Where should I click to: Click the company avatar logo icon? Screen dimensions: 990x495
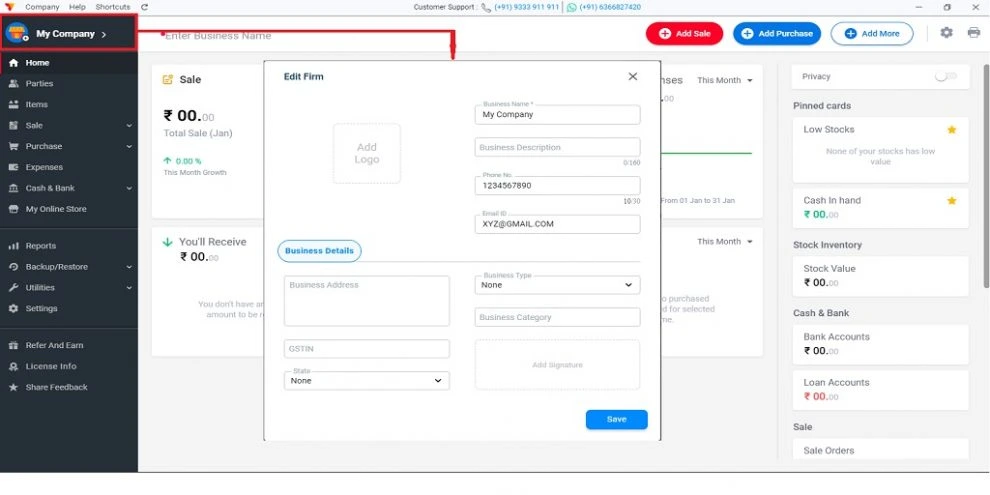point(17,33)
